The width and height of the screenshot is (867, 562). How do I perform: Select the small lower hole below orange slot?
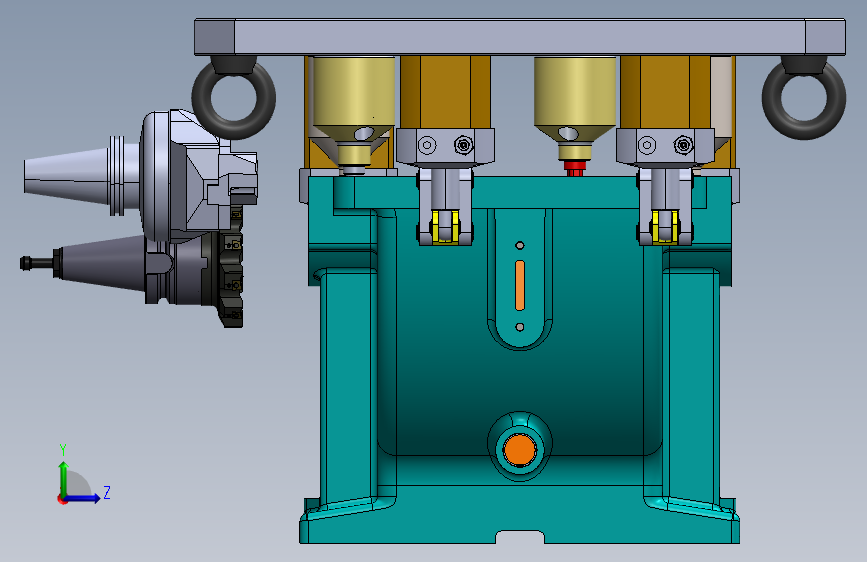click(x=520, y=327)
